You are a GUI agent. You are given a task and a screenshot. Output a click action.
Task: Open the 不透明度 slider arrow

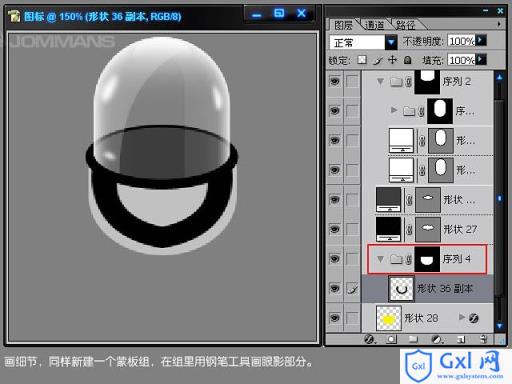481,41
